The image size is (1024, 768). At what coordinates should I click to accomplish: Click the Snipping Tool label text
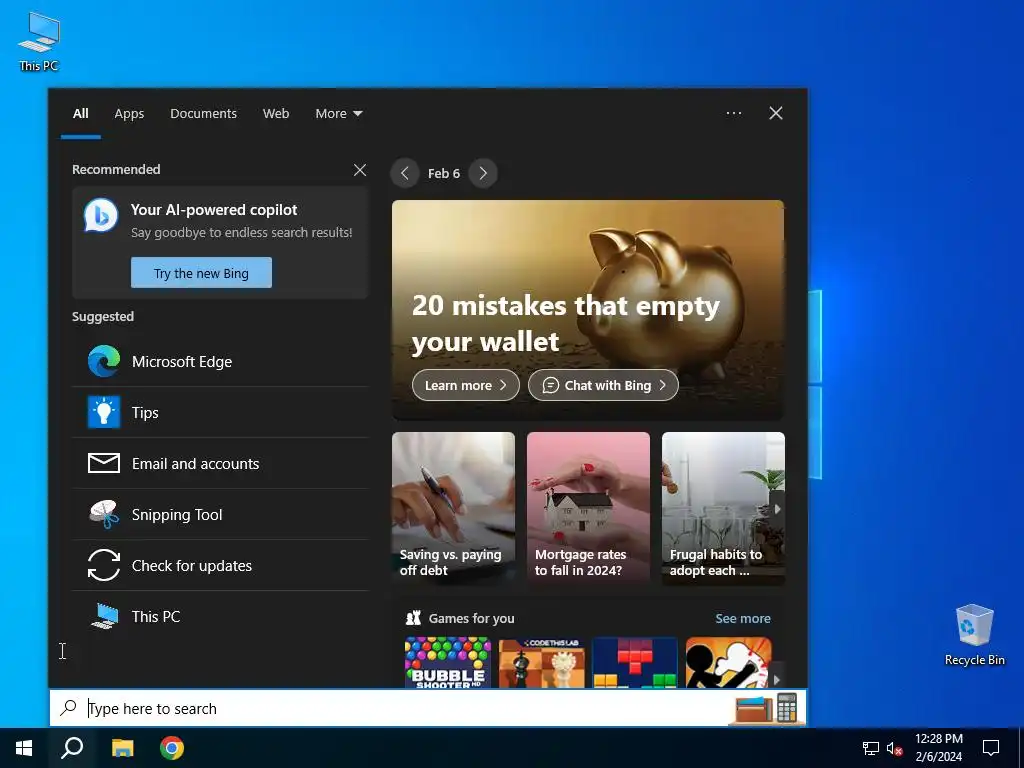coord(177,515)
